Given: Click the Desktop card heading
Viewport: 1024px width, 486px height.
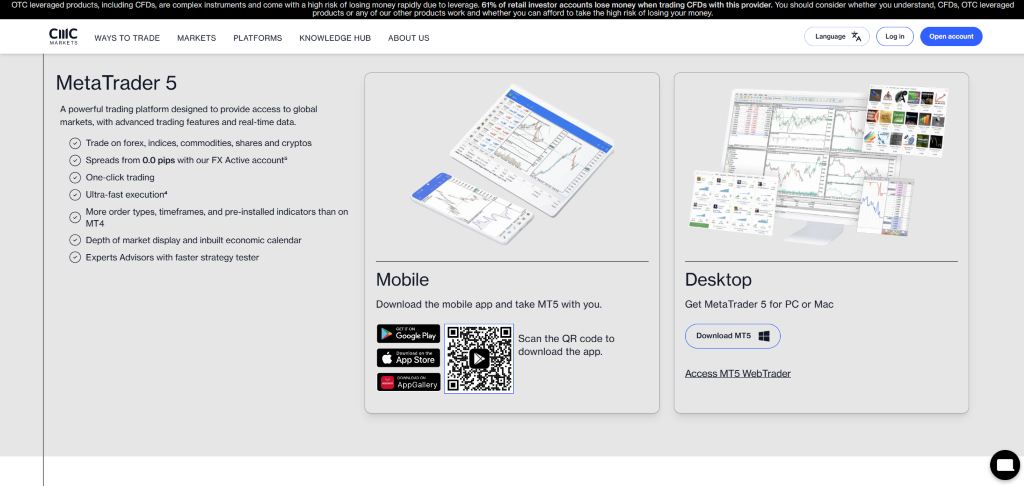Looking at the screenshot, I should coord(718,280).
